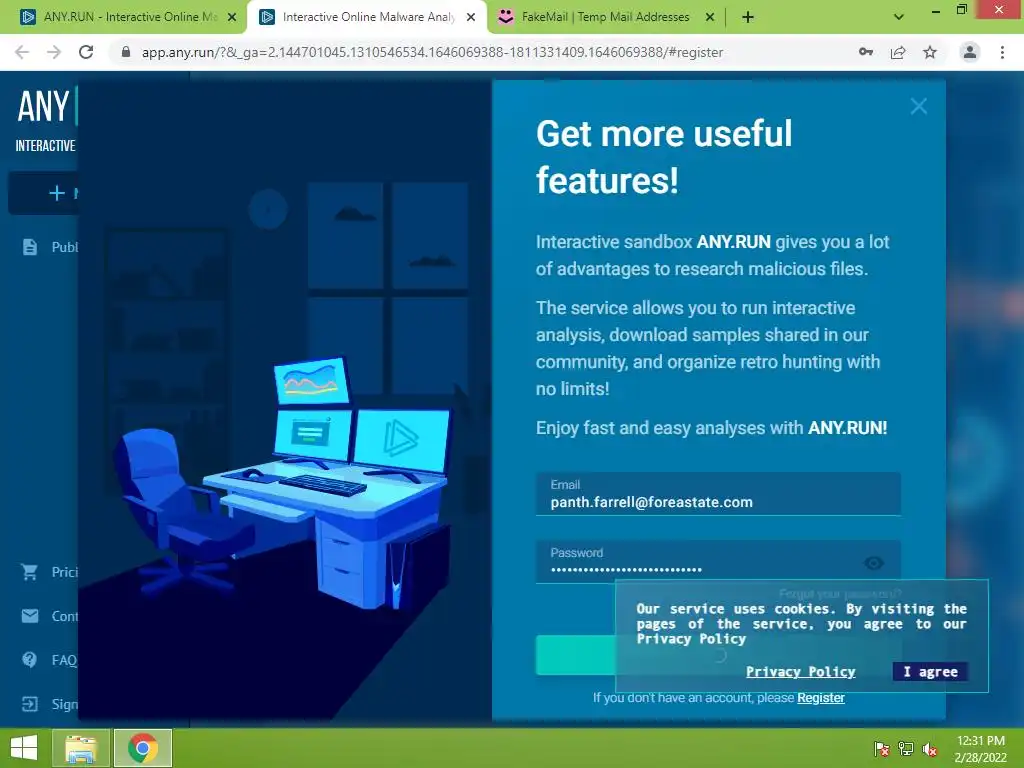Click the muted volume icon in tray

pos(930,749)
